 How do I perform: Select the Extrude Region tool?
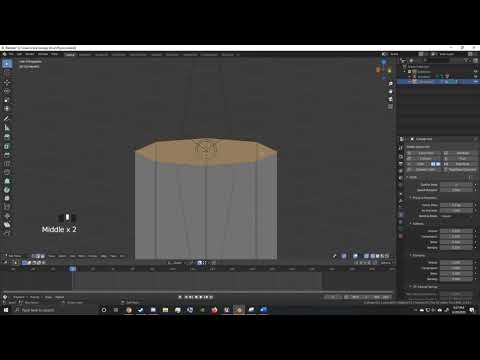(7, 137)
